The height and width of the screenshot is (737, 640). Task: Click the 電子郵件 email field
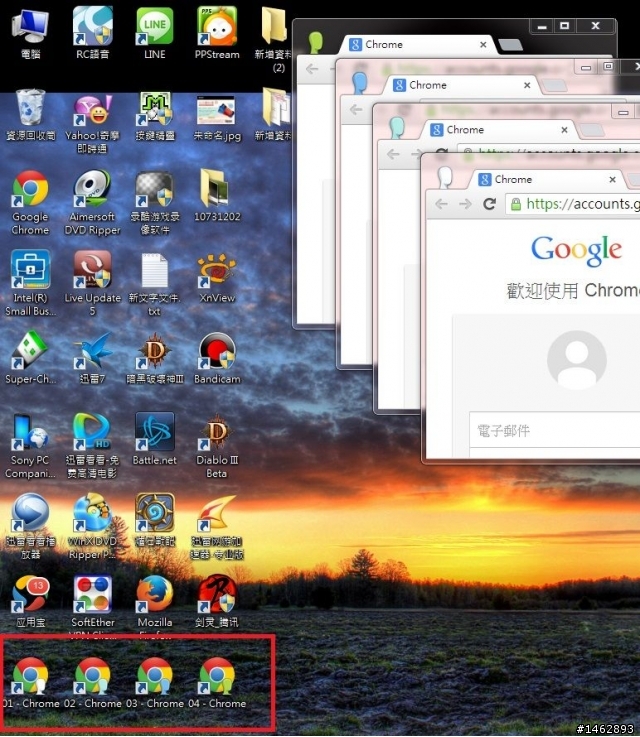click(555, 430)
